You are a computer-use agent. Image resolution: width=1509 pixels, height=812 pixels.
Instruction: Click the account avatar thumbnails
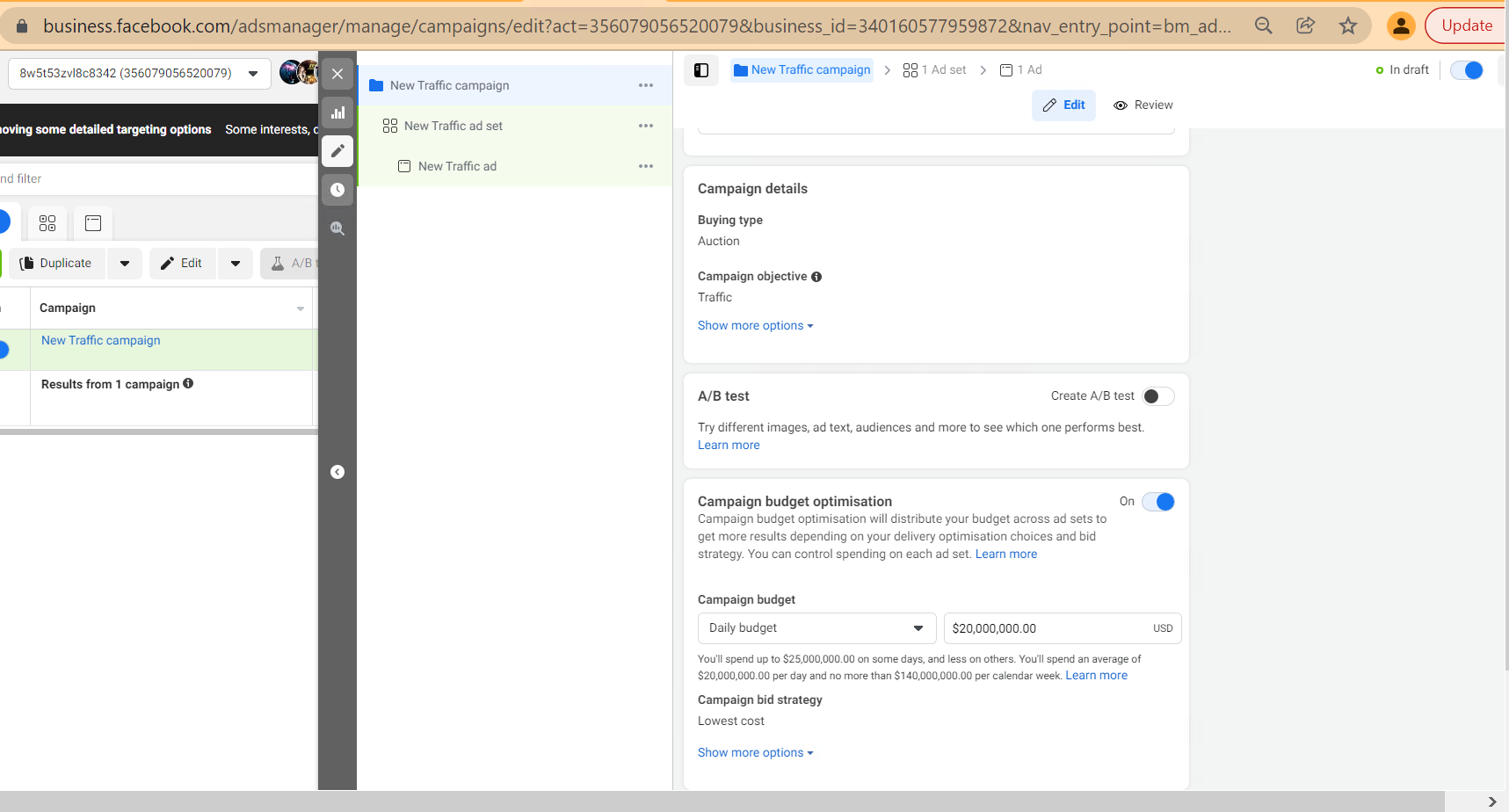pos(299,72)
